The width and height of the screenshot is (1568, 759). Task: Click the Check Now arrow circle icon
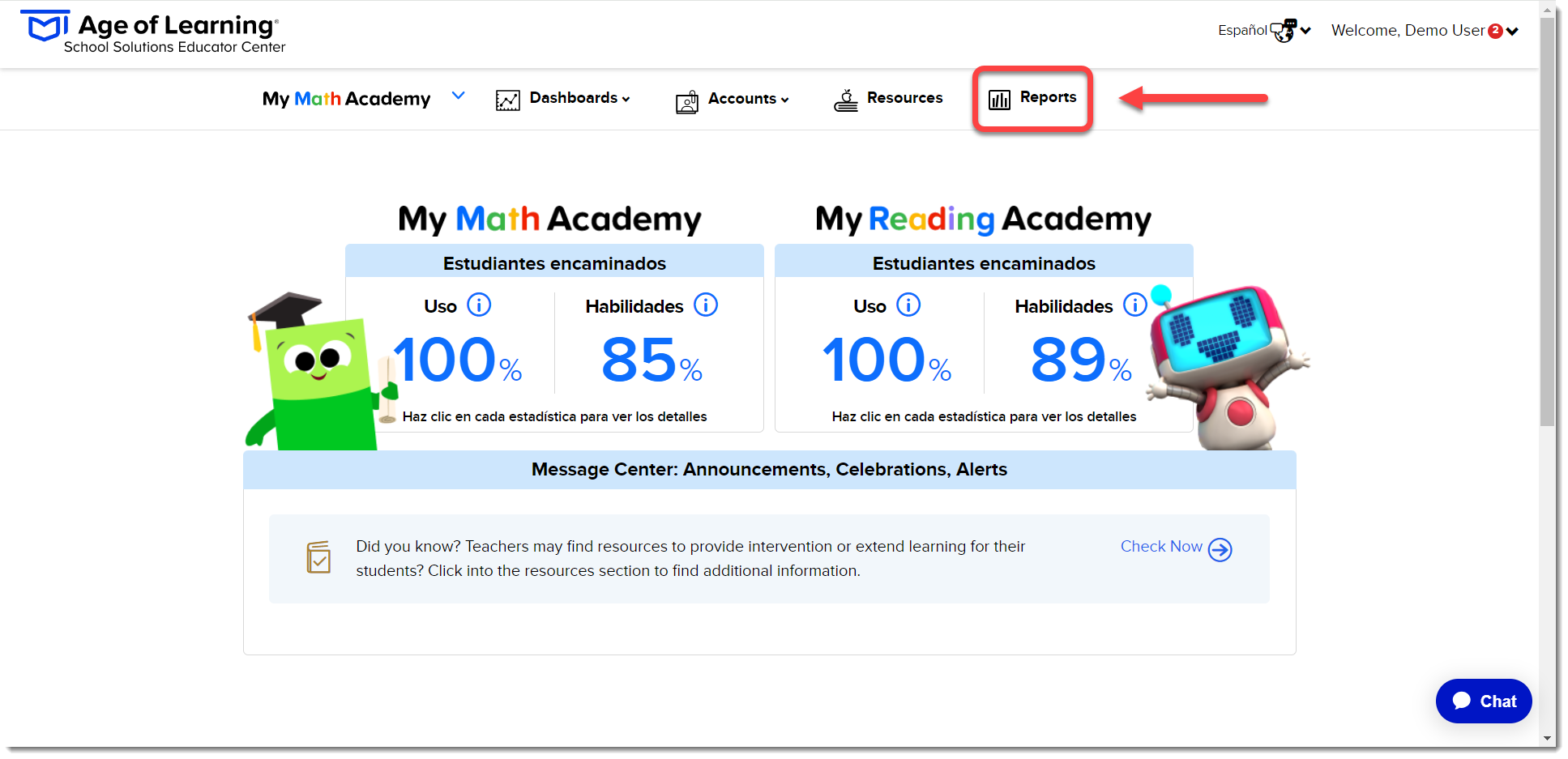click(x=1220, y=550)
